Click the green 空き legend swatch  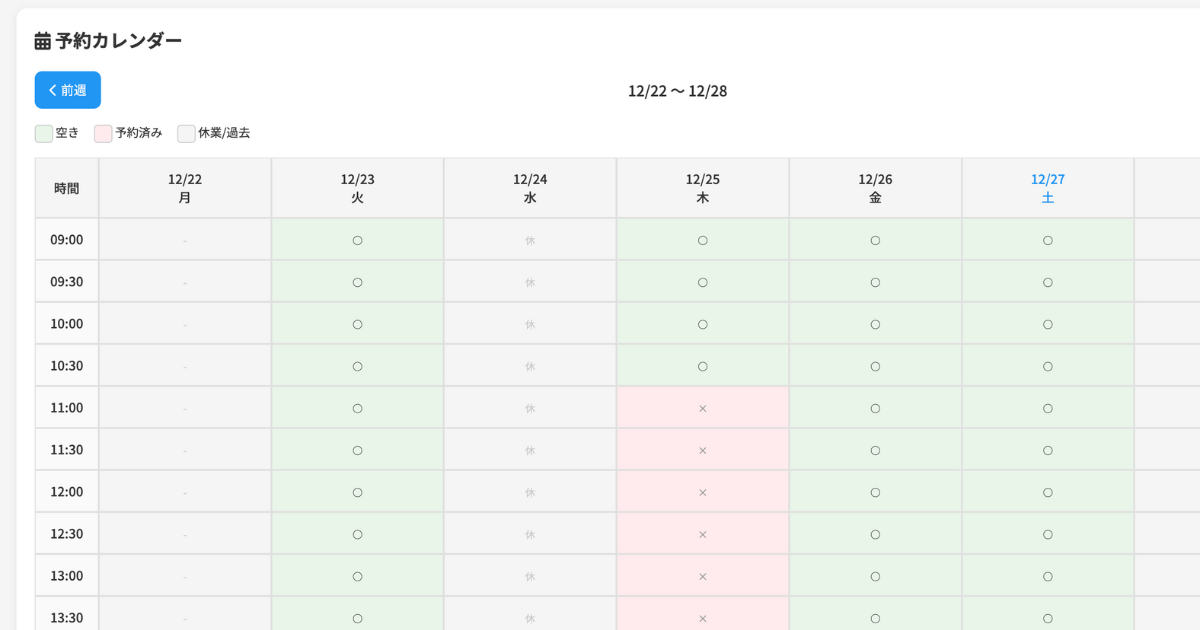pos(44,133)
